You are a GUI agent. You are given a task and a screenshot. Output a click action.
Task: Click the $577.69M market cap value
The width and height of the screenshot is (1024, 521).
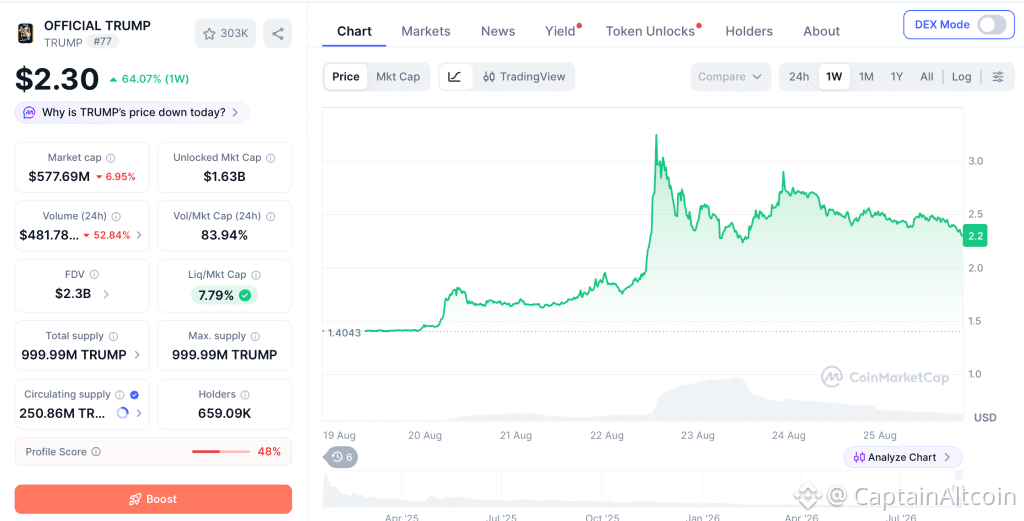(x=59, y=176)
